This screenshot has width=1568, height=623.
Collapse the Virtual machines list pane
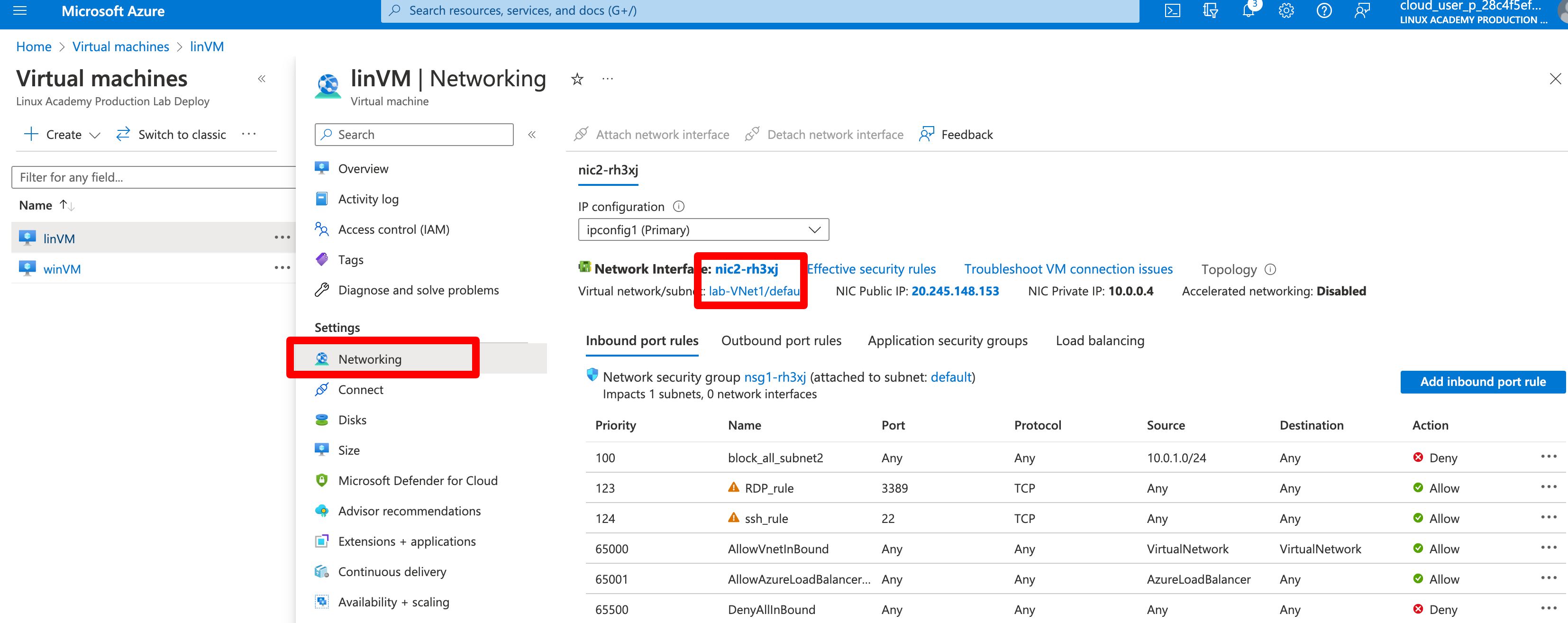pos(262,79)
